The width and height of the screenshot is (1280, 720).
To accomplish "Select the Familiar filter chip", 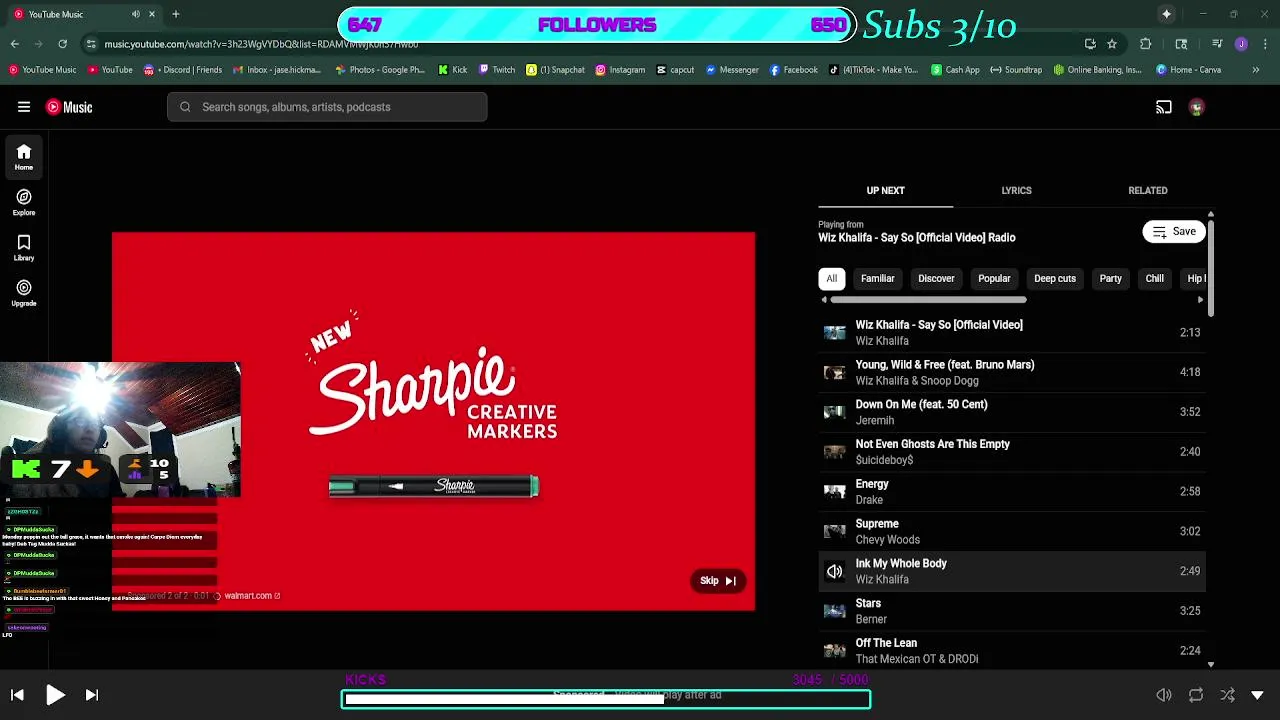I will point(877,279).
